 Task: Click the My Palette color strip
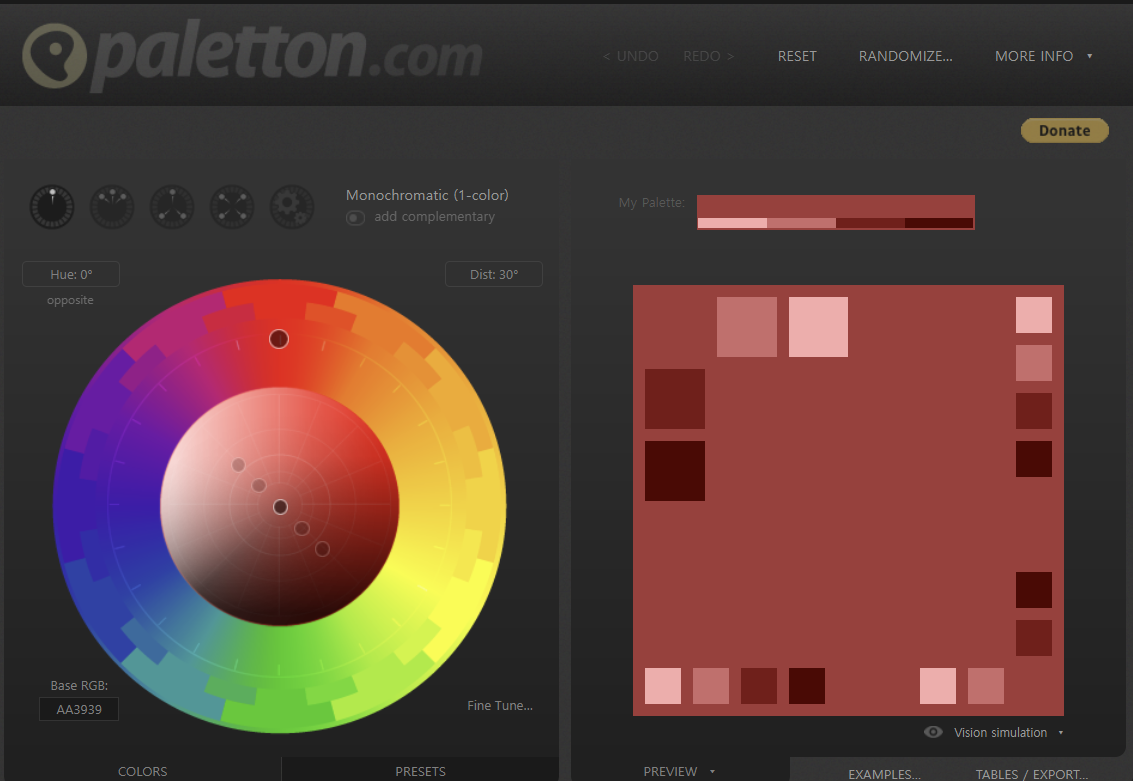point(835,212)
